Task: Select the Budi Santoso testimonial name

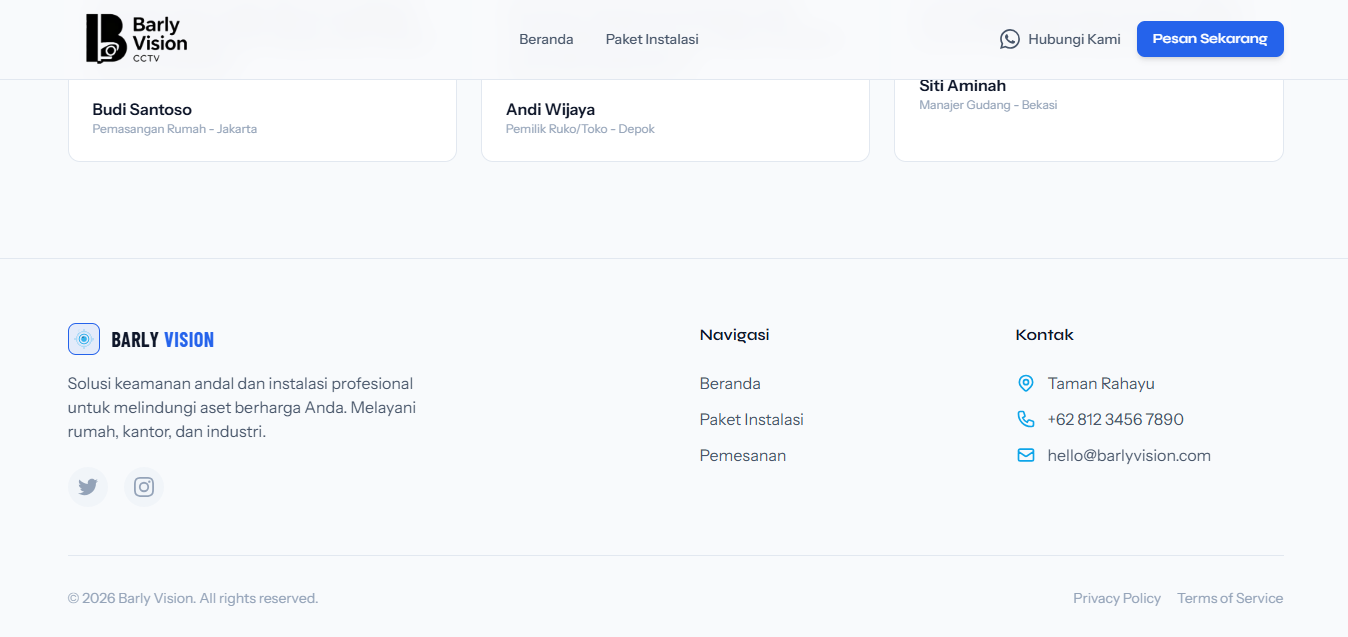Action: pyautogui.click(x=142, y=109)
